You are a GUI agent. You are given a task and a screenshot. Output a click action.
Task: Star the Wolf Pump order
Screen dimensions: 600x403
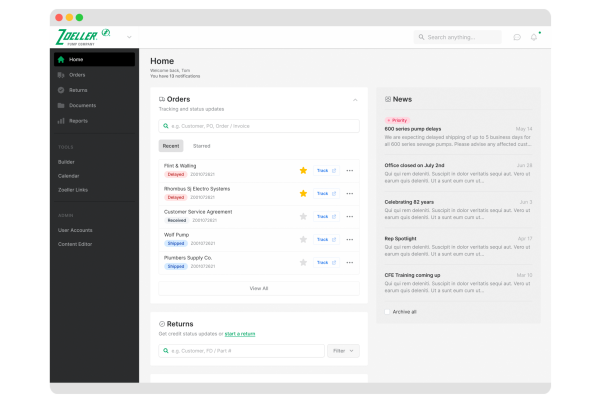303,239
